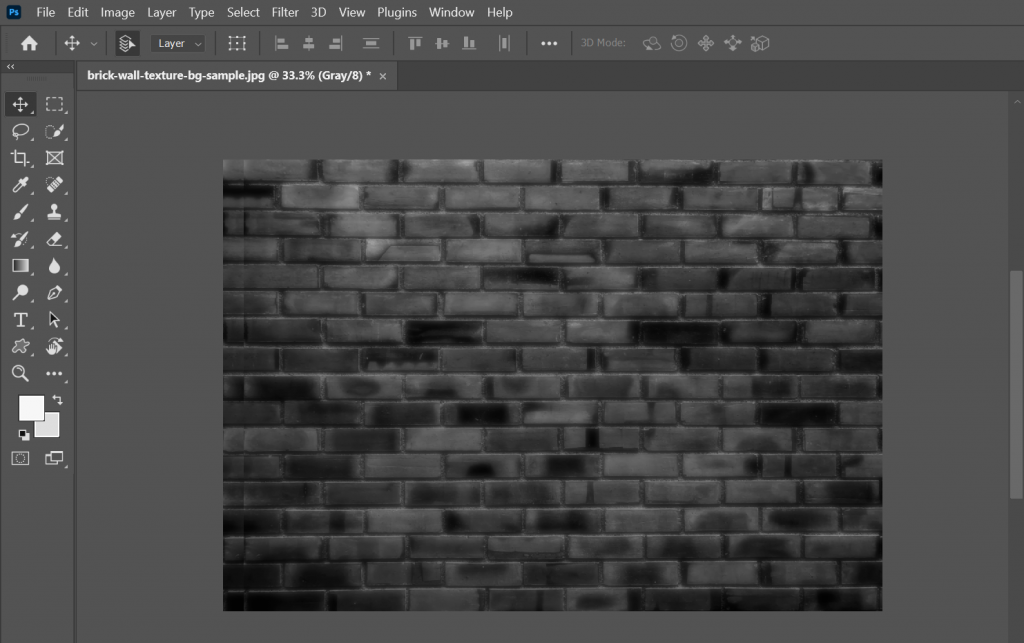Switch to brick-wall-texture-bg-sample.jpg tab
The width and height of the screenshot is (1024, 643).
229,75
